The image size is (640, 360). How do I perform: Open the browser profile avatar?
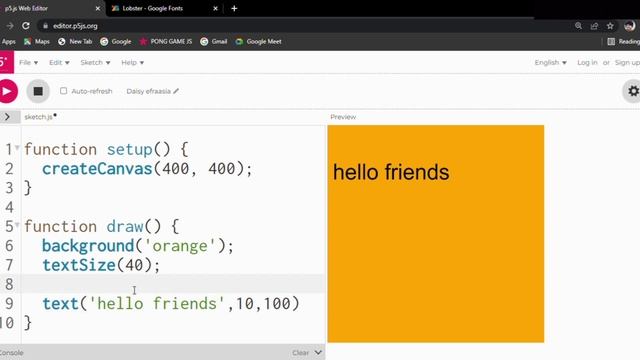click(x=629, y=26)
